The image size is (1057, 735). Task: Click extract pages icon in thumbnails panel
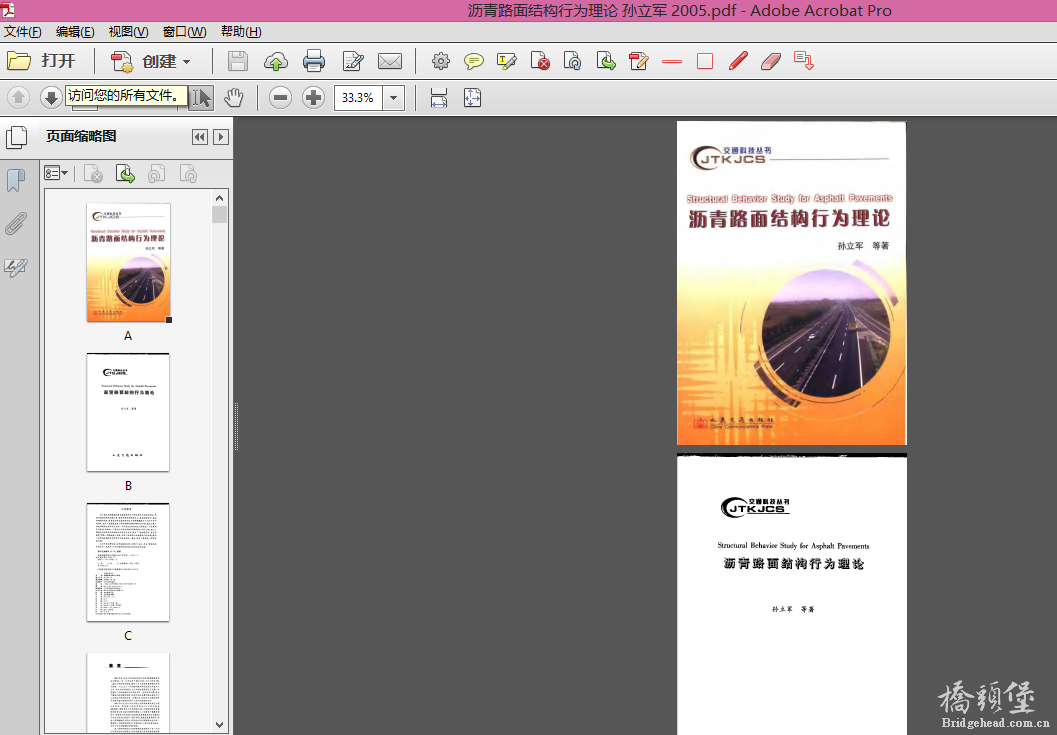click(x=125, y=175)
